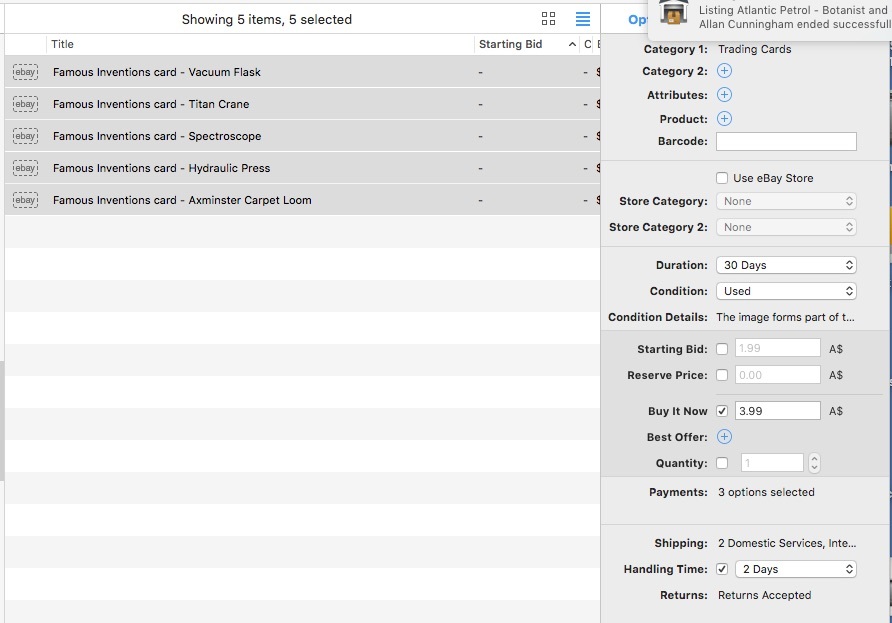Click eBay icon for Spectroscope listing
Screen dimensions: 892x623
tap(25, 135)
